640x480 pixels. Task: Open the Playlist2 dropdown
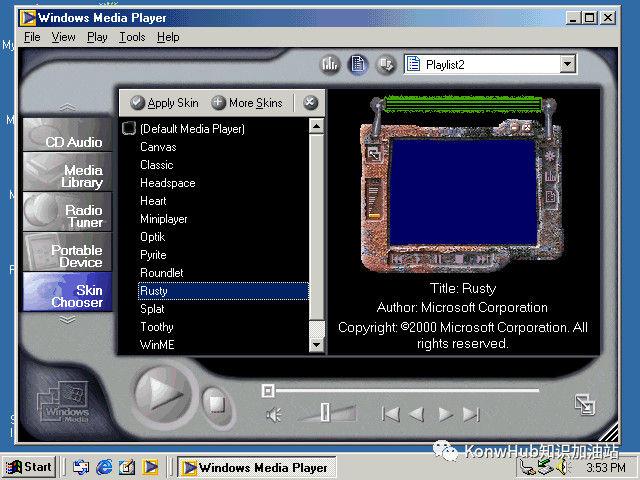[x=490, y=64]
